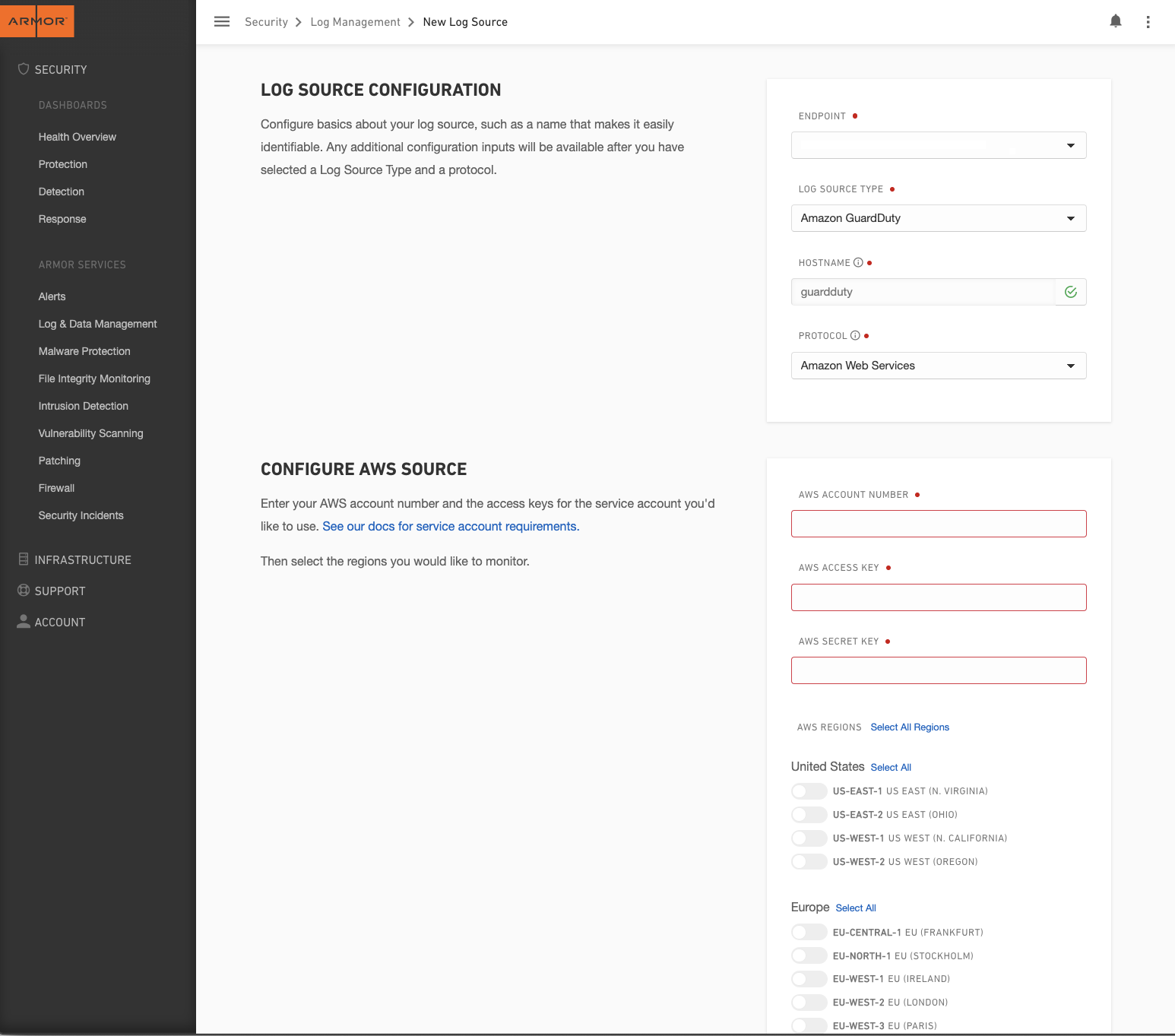Toggle the hamburger menu icon
The image size is (1175, 1036).
point(222,22)
